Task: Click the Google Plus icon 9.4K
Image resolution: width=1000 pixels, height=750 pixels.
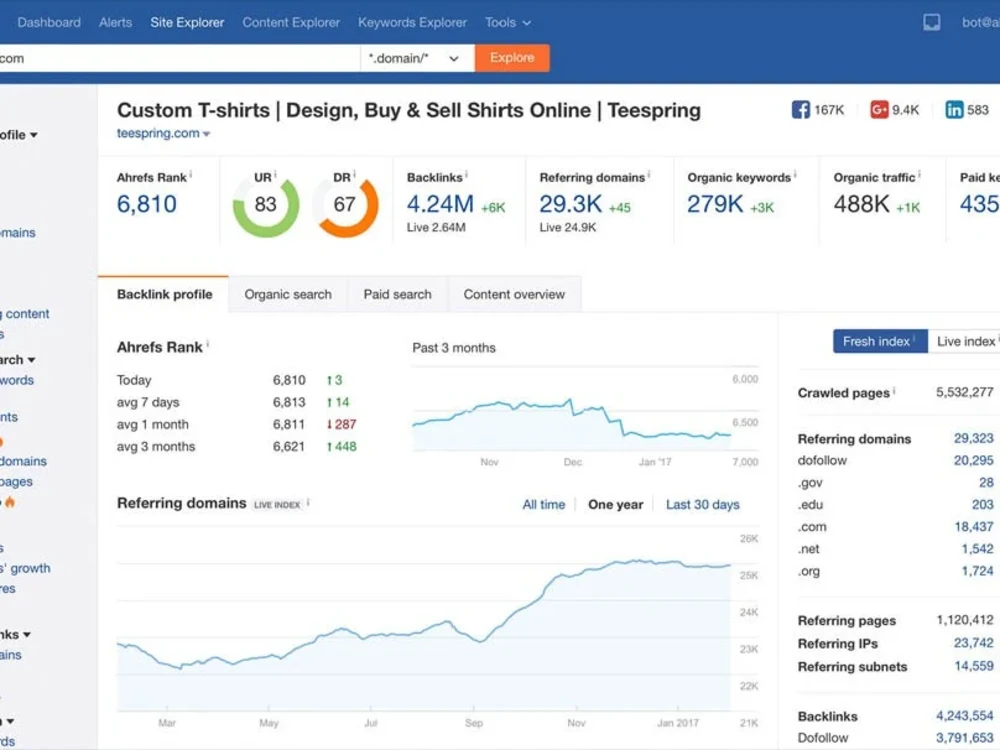Action: (879, 110)
